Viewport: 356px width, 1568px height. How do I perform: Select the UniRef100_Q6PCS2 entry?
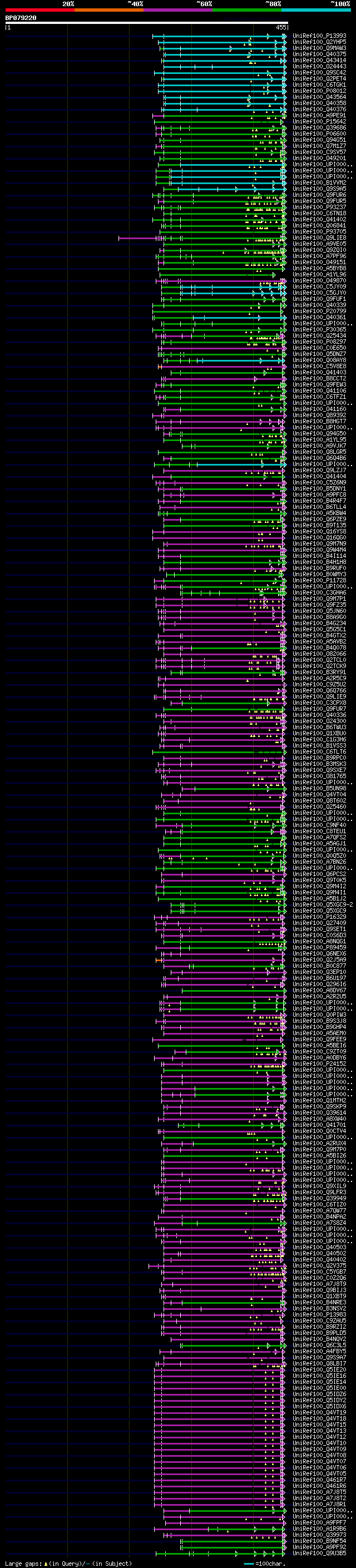pyautogui.click(x=319, y=874)
